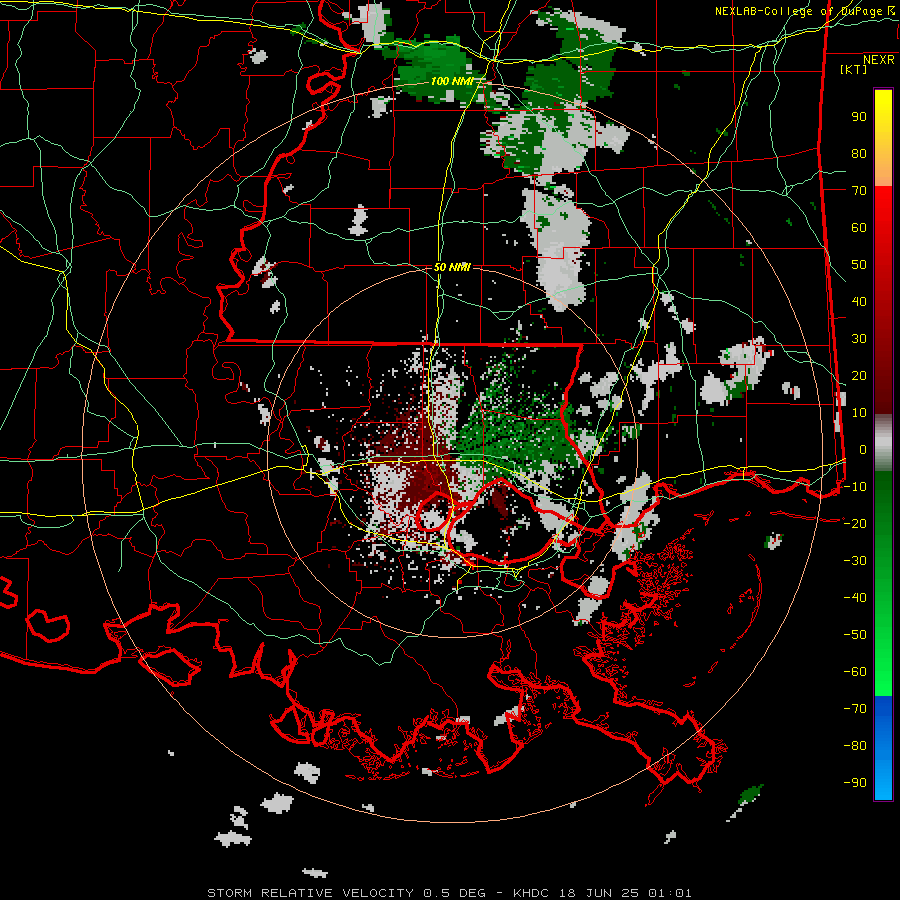Click the -30 value on the velocity scale

pos(855,561)
